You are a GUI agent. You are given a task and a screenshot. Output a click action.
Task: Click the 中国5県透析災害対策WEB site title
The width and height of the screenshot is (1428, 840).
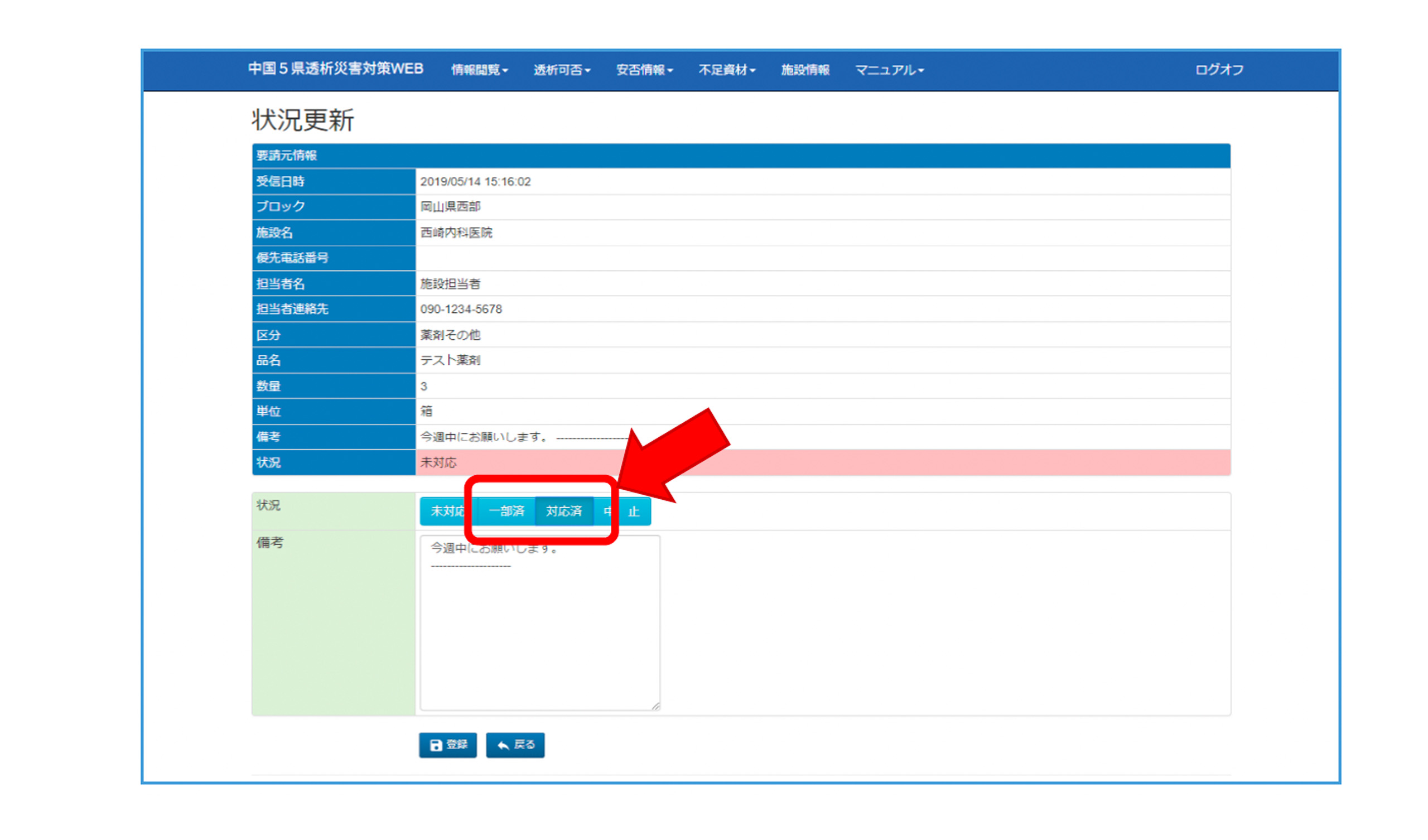pos(335,69)
